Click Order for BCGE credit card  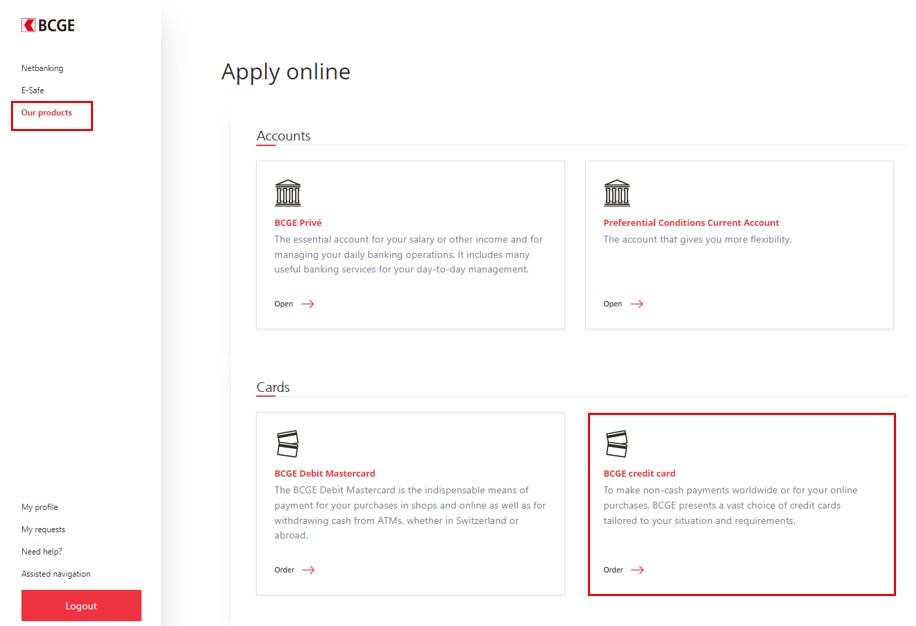pos(613,570)
